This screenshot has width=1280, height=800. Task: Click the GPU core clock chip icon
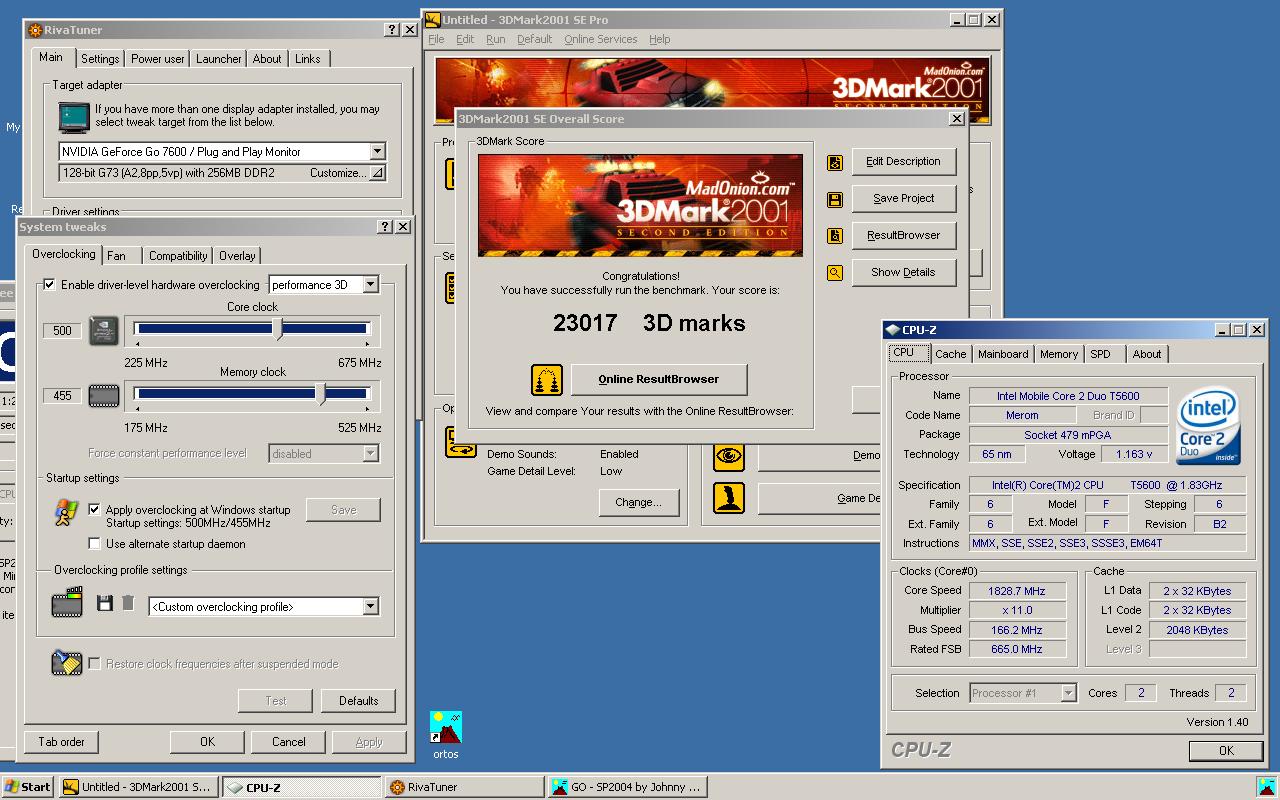pyautogui.click(x=104, y=331)
